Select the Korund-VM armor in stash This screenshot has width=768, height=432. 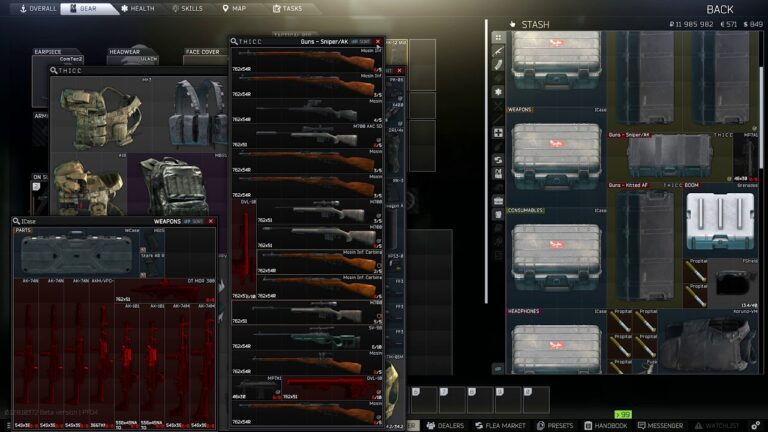708,341
